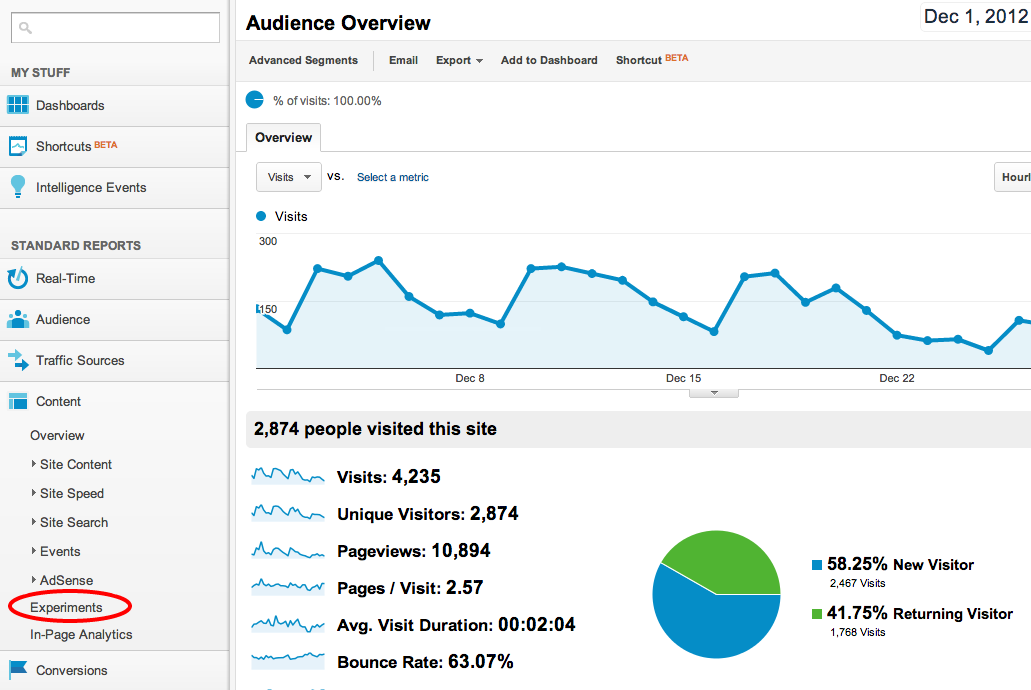Click the Pages / Visit sparkline

(288, 587)
